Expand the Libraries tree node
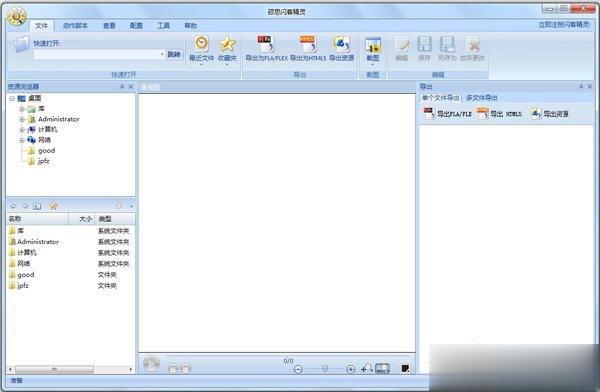The image size is (600, 392). (x=22, y=109)
